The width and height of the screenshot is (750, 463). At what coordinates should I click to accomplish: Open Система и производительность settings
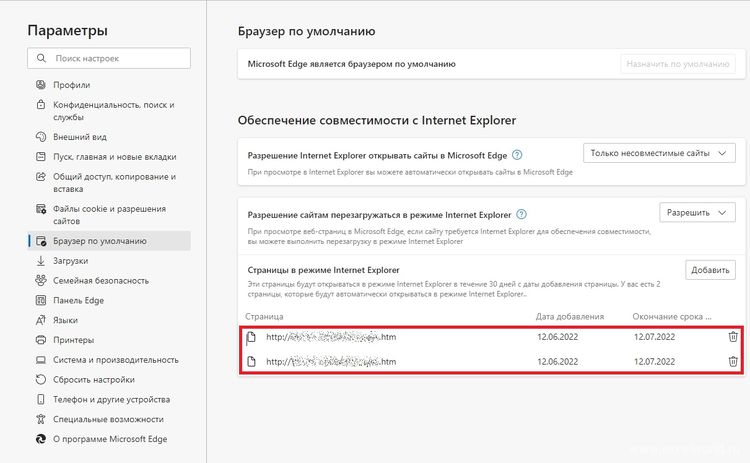point(116,360)
